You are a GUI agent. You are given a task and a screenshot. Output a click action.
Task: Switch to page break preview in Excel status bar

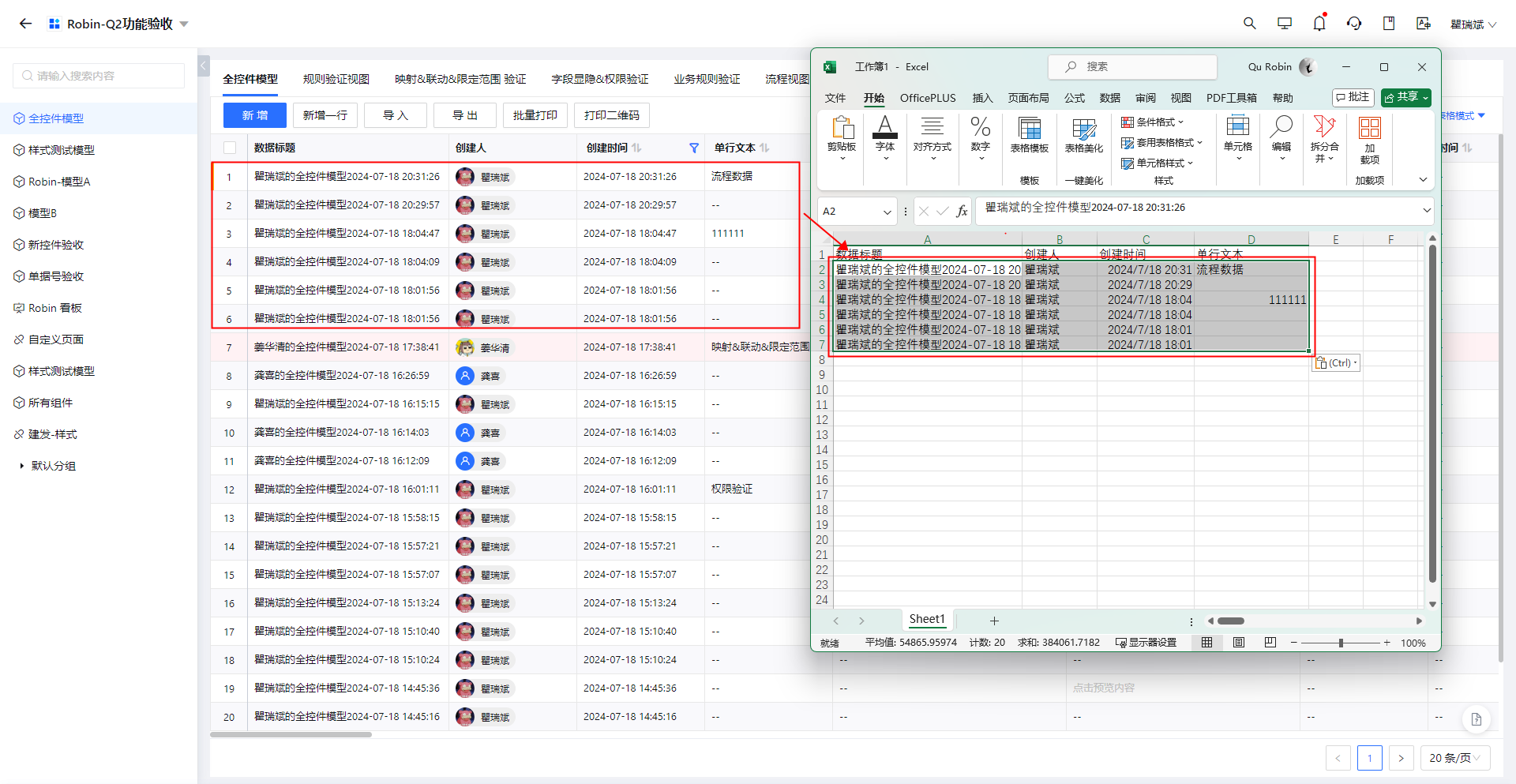[x=1270, y=643]
